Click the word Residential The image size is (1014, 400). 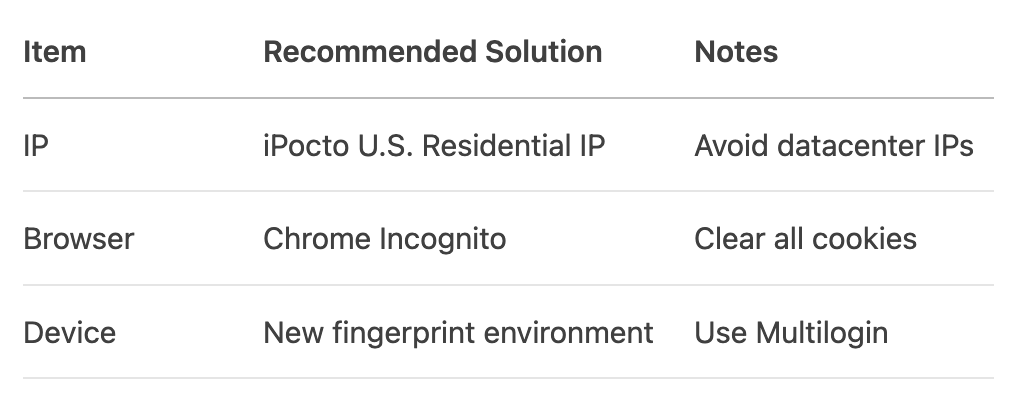(484, 146)
